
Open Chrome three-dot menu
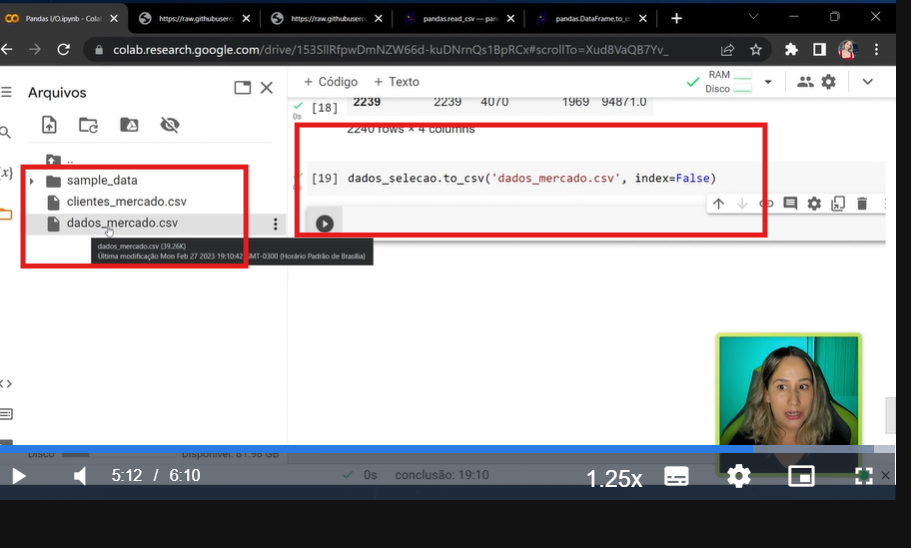[876, 50]
